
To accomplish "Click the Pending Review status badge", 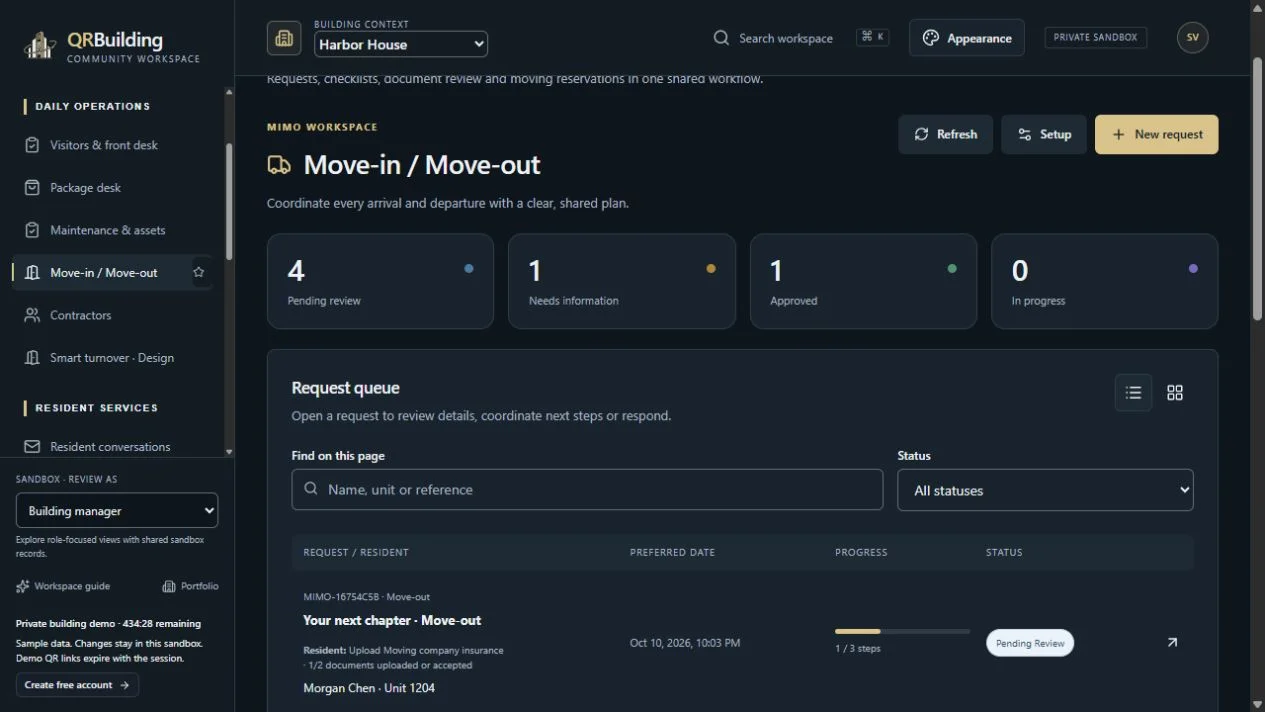I will (x=1030, y=643).
